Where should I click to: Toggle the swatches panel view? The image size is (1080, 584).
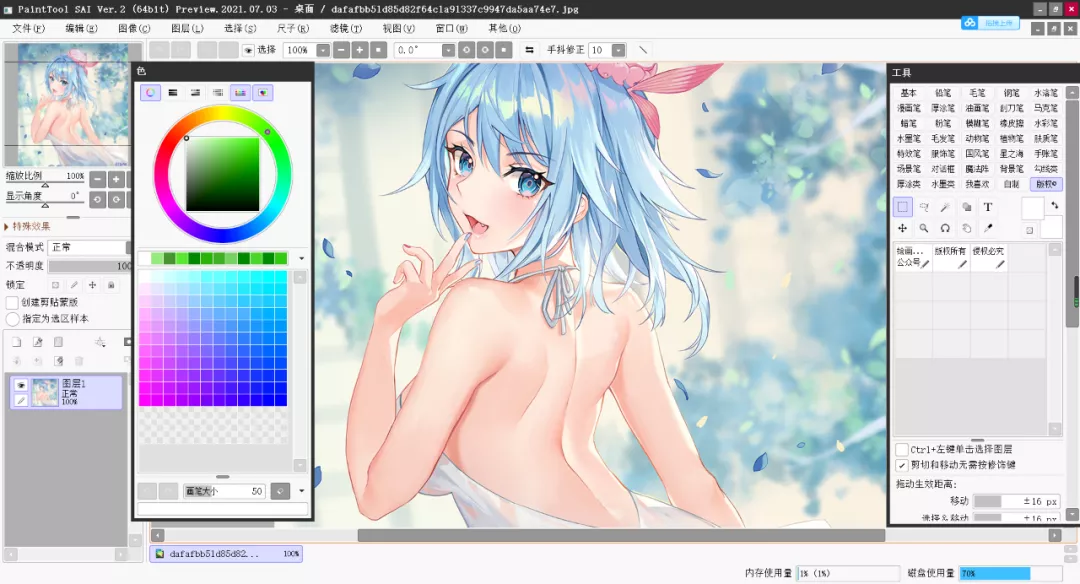(x=240, y=92)
